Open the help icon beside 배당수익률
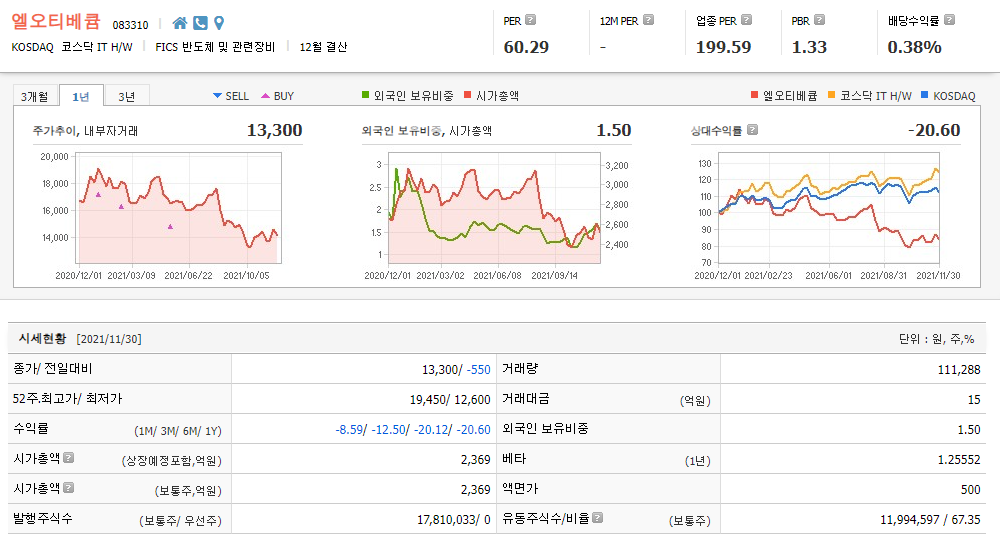Screen dimensions: 1000x555 point(950,20)
